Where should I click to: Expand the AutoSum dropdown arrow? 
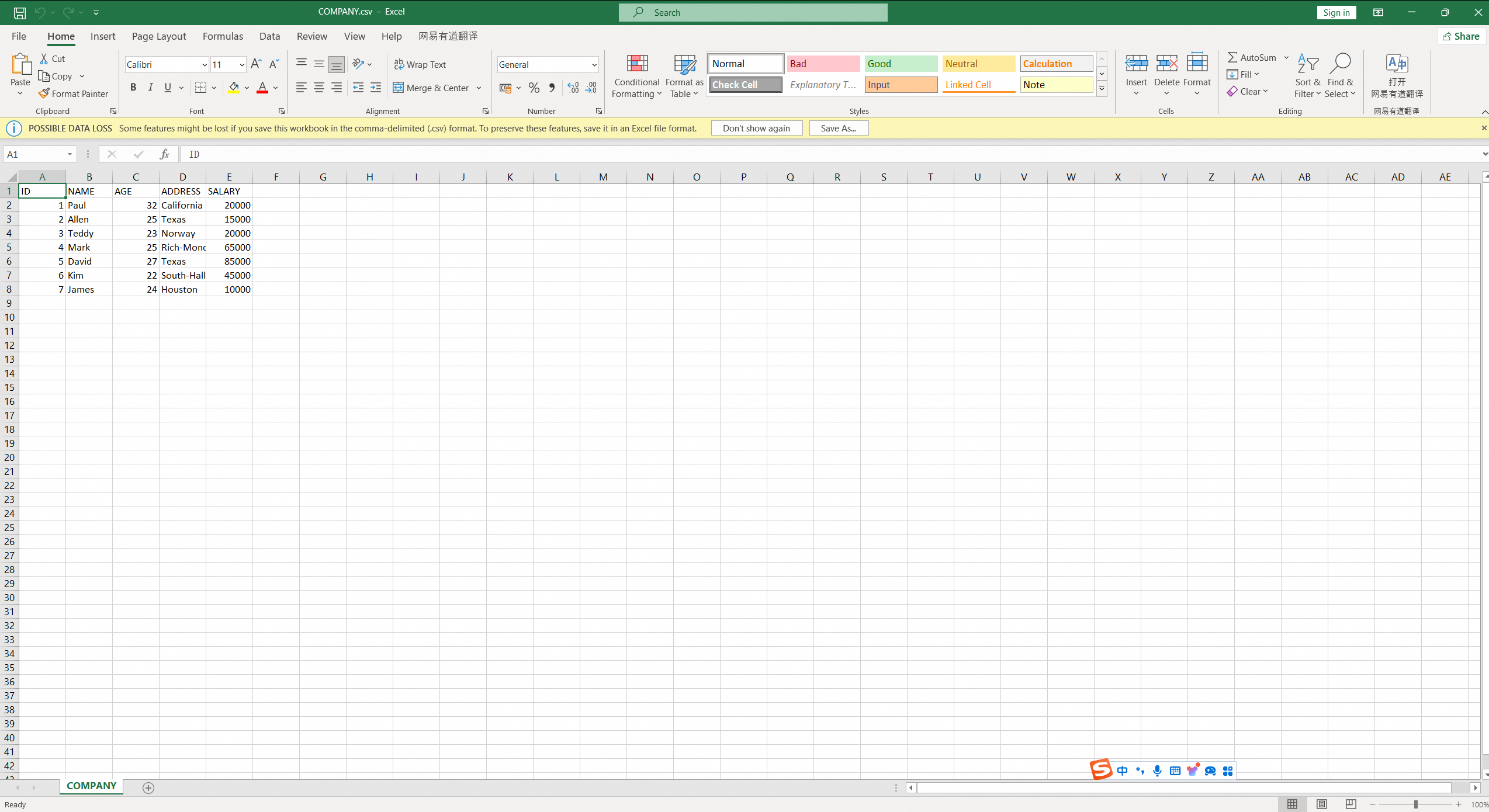click(x=1286, y=57)
